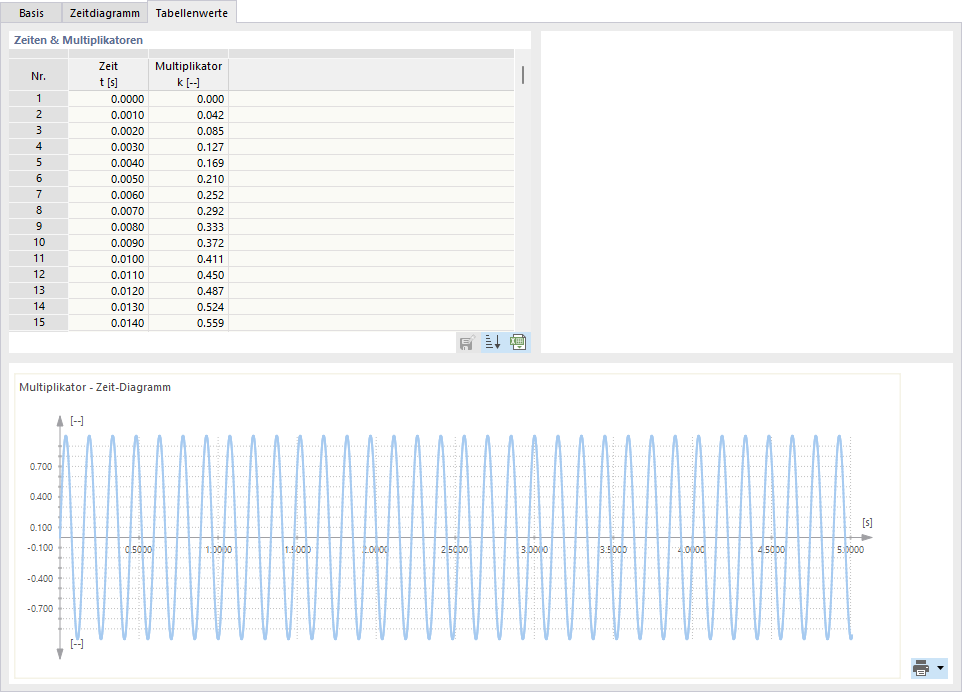Click the -0.700 y-axis label
Viewport: 962px width, 692px height.
point(40,608)
